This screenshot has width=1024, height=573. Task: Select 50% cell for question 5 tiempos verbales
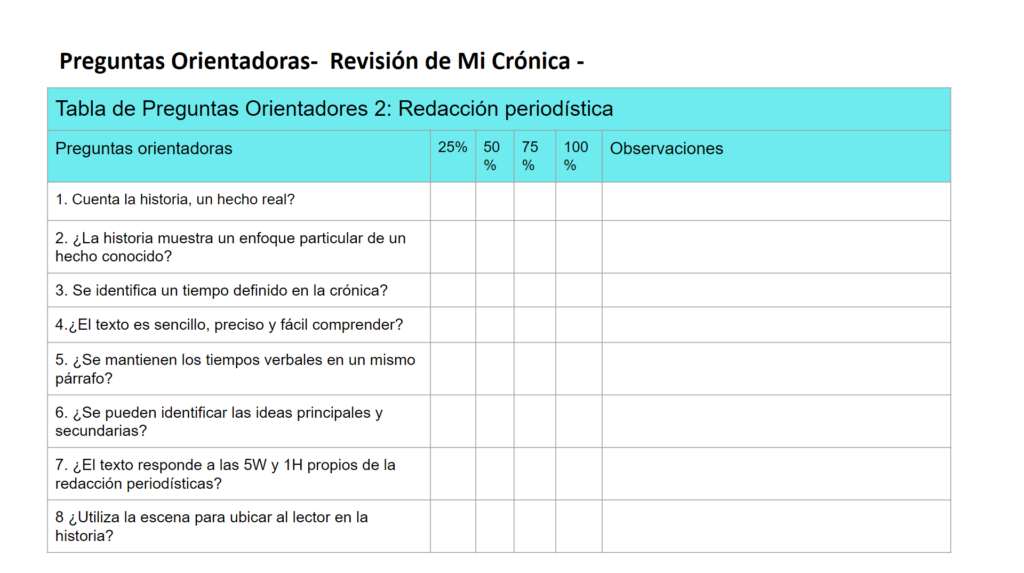(x=494, y=369)
